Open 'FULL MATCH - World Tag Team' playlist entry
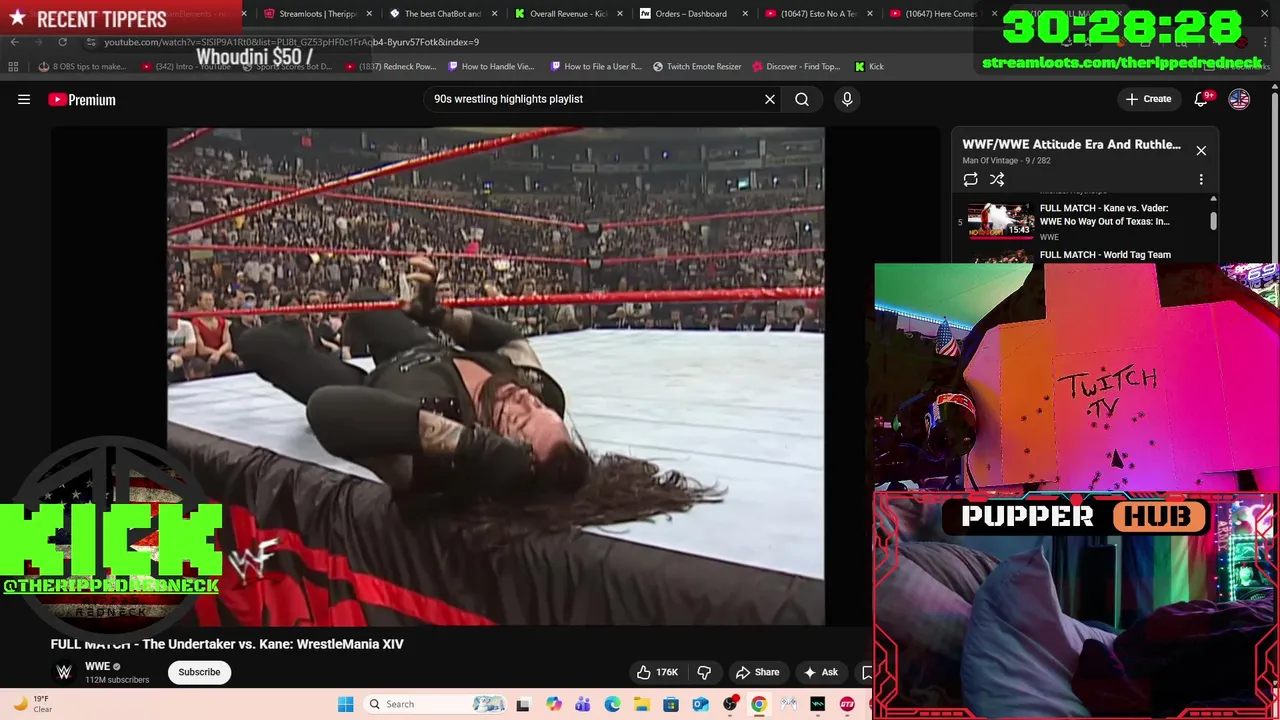 pos(1105,255)
